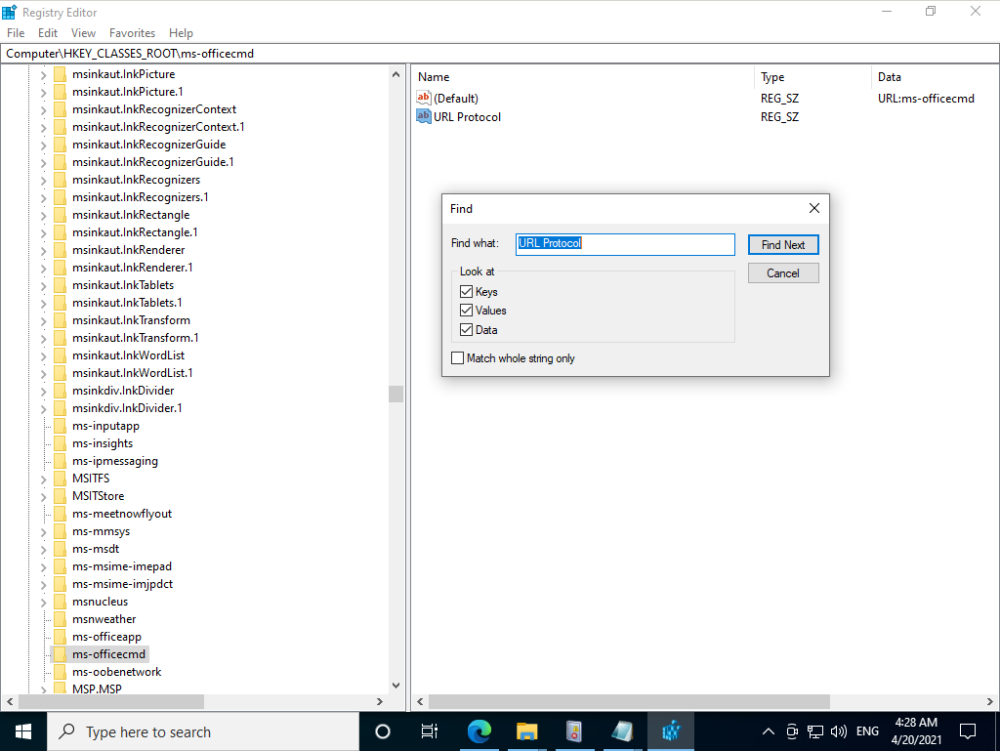This screenshot has height=751, width=1000.
Task: Click the ms-inputapp folder icon
Action: (x=60, y=426)
